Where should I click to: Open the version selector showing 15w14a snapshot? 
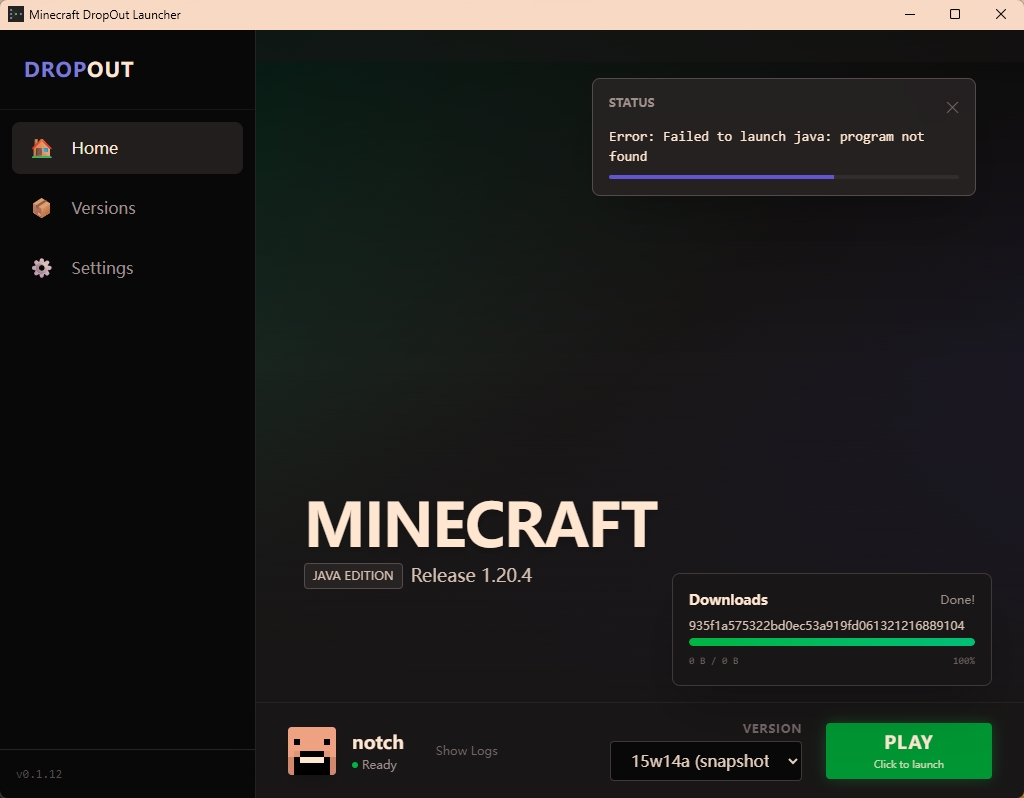click(x=706, y=761)
